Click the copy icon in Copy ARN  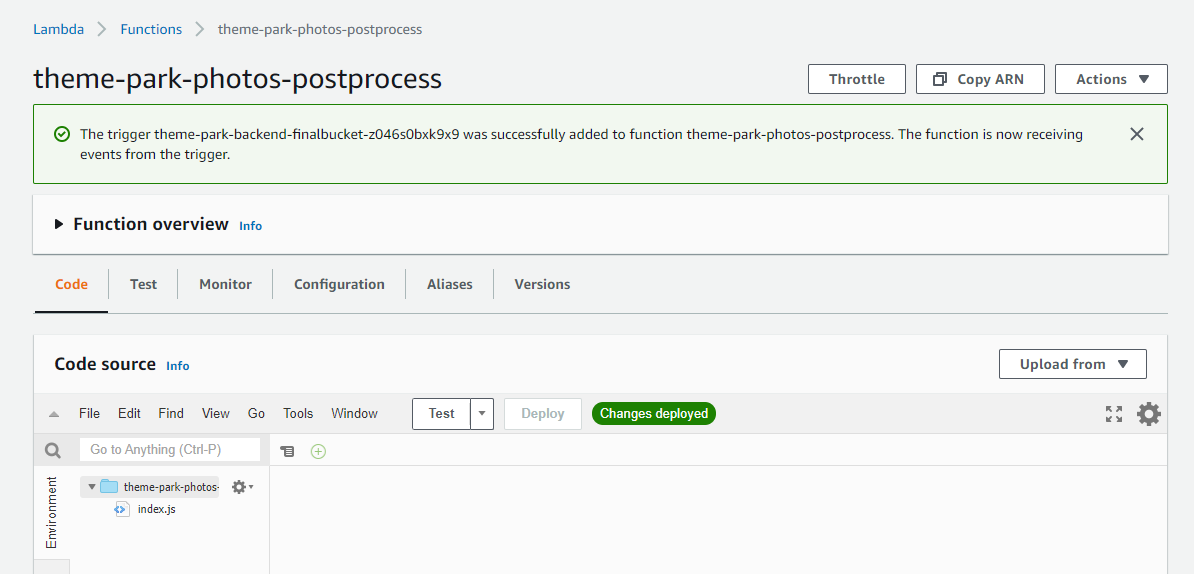pos(940,79)
